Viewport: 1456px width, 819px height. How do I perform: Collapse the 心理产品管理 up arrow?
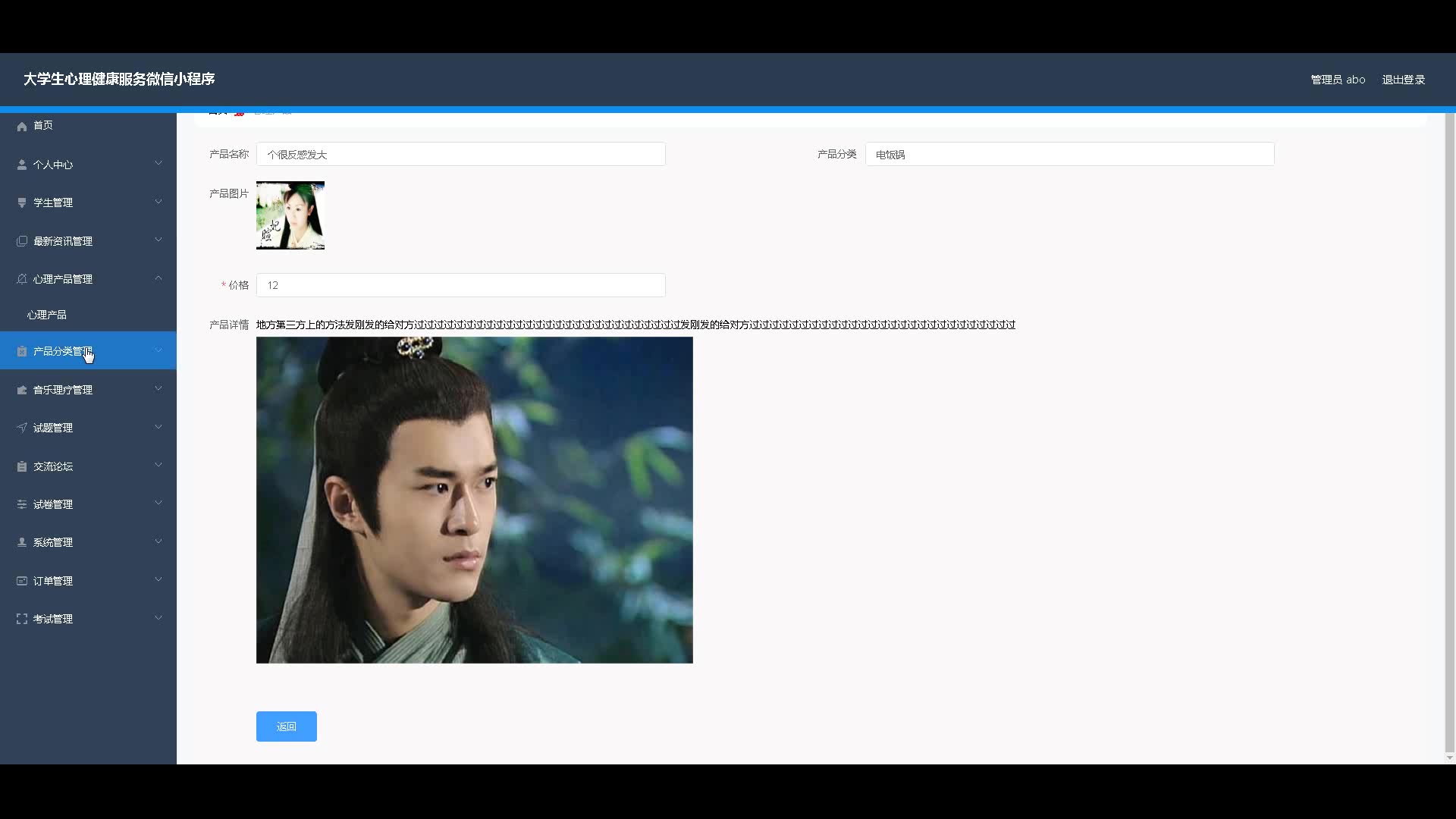158,278
